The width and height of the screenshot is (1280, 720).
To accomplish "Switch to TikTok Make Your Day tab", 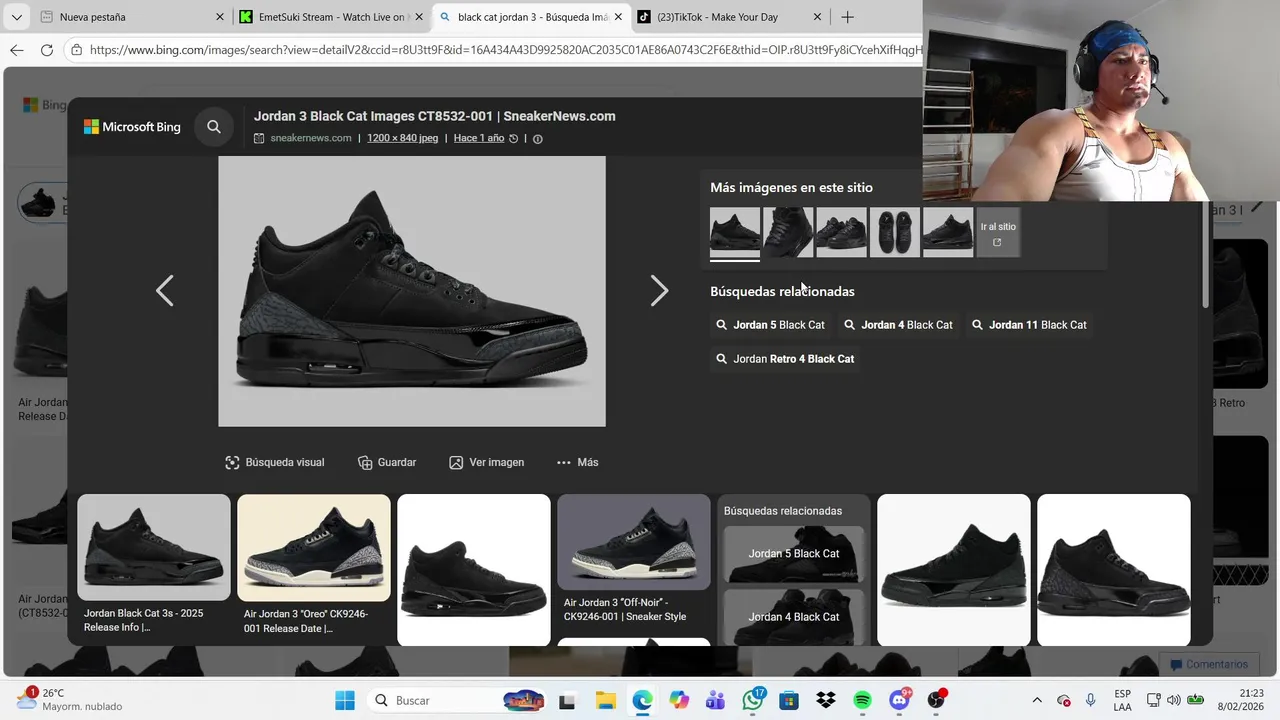I will coord(728,17).
